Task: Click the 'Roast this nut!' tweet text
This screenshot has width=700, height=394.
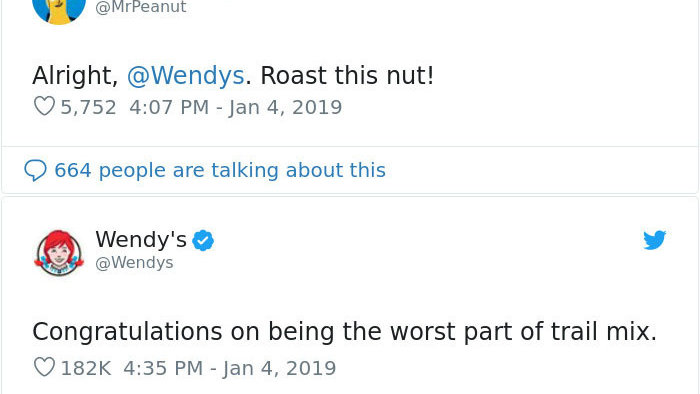Action: [347, 75]
